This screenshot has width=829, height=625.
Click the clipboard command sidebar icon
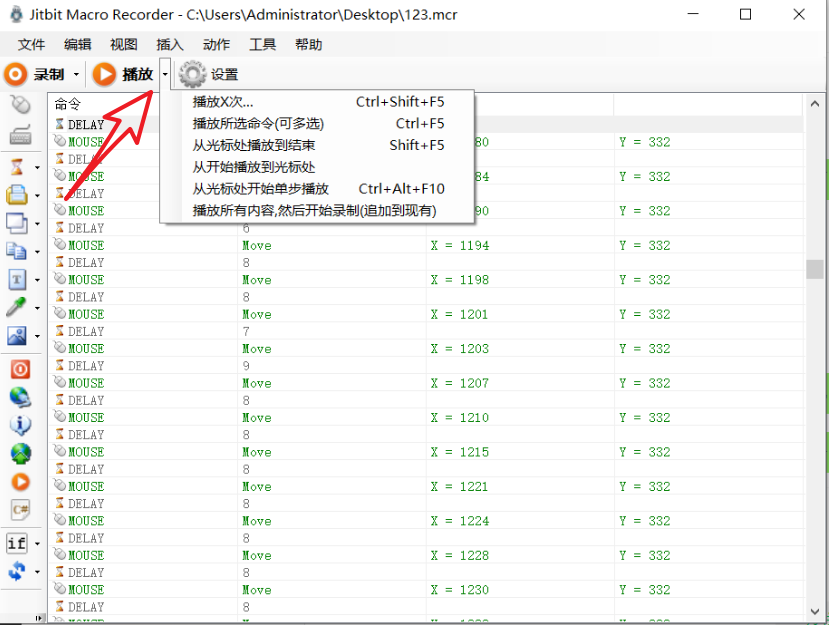17,195
